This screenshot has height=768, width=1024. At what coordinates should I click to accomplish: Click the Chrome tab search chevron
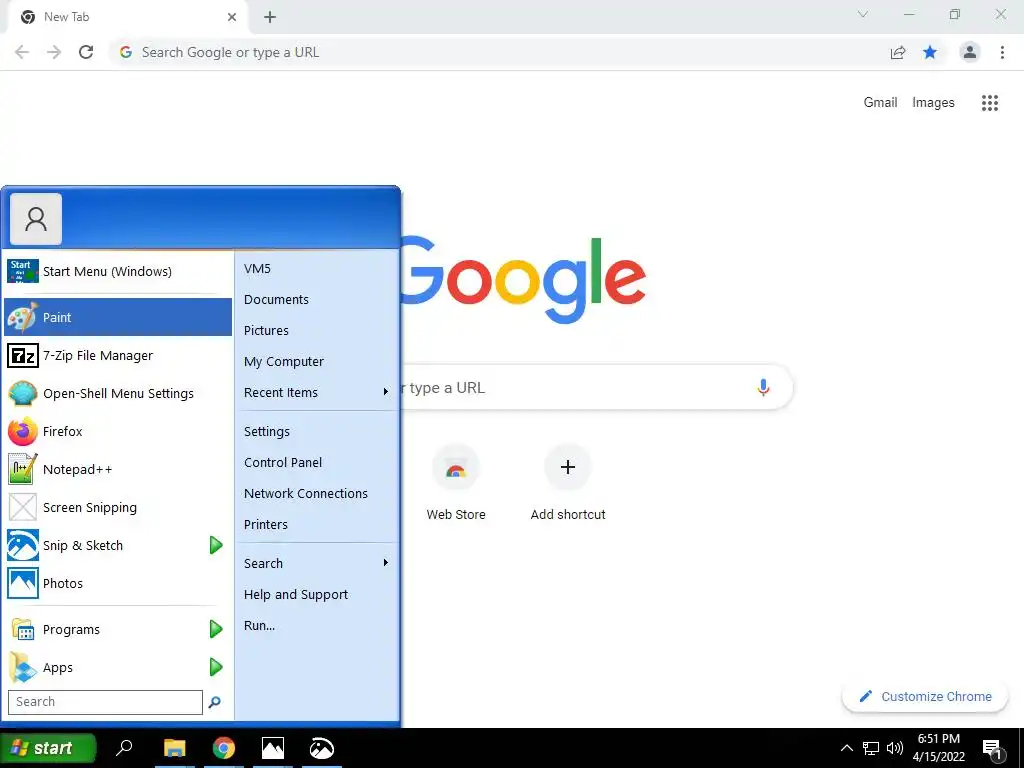click(863, 14)
